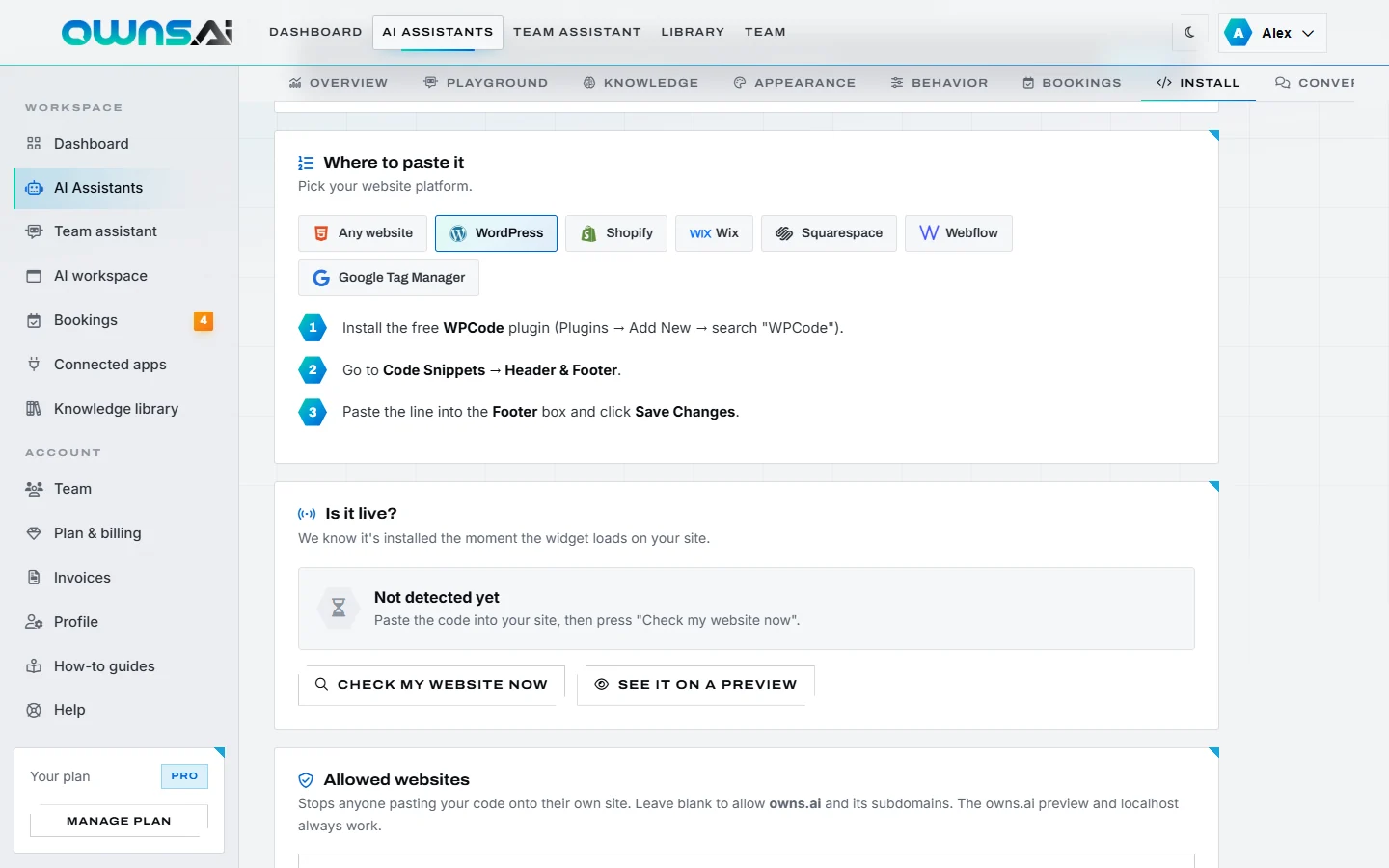Switch to the Behavior tab
The width and height of the screenshot is (1389, 868).
click(940, 83)
